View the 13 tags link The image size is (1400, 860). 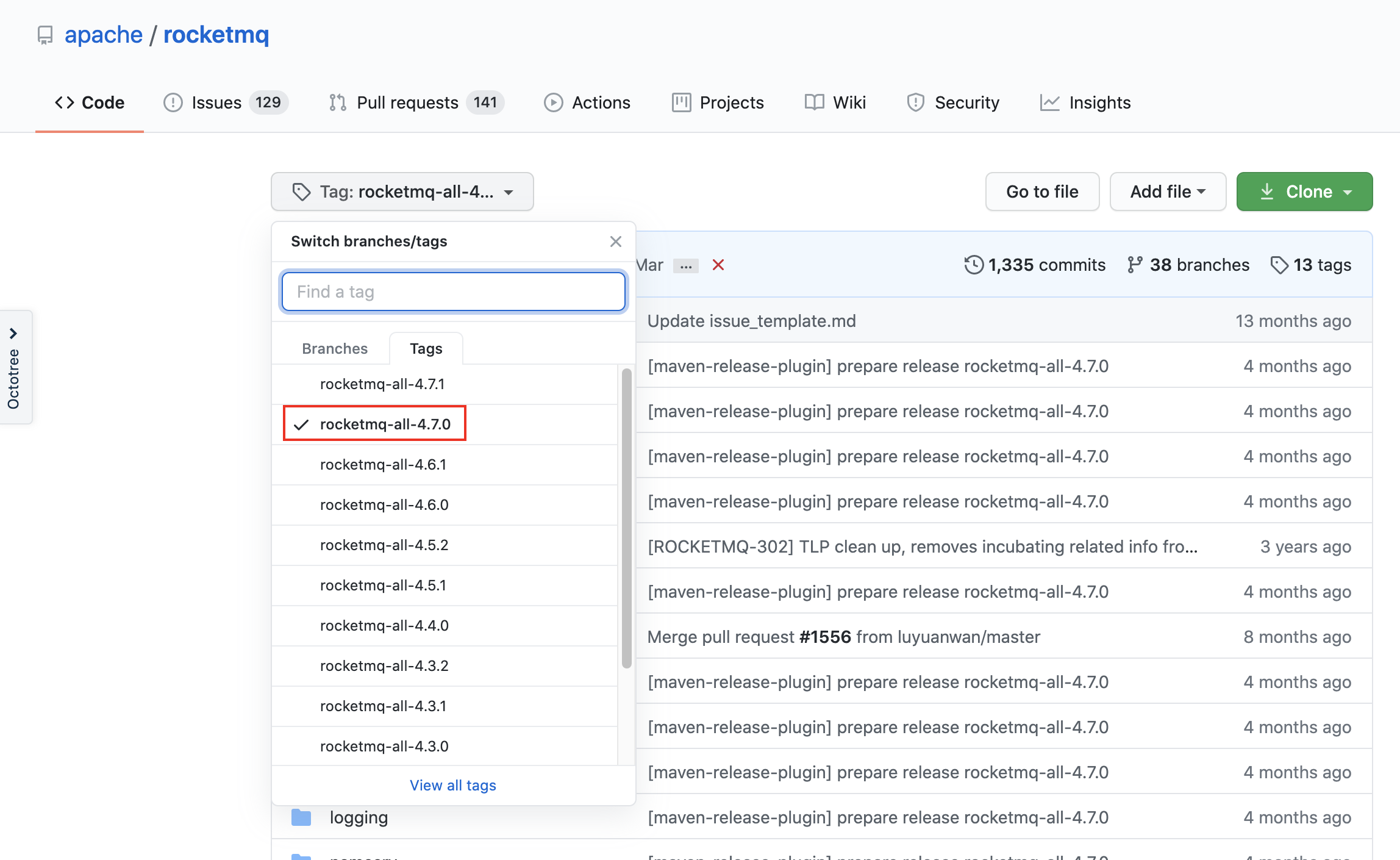click(x=1311, y=265)
